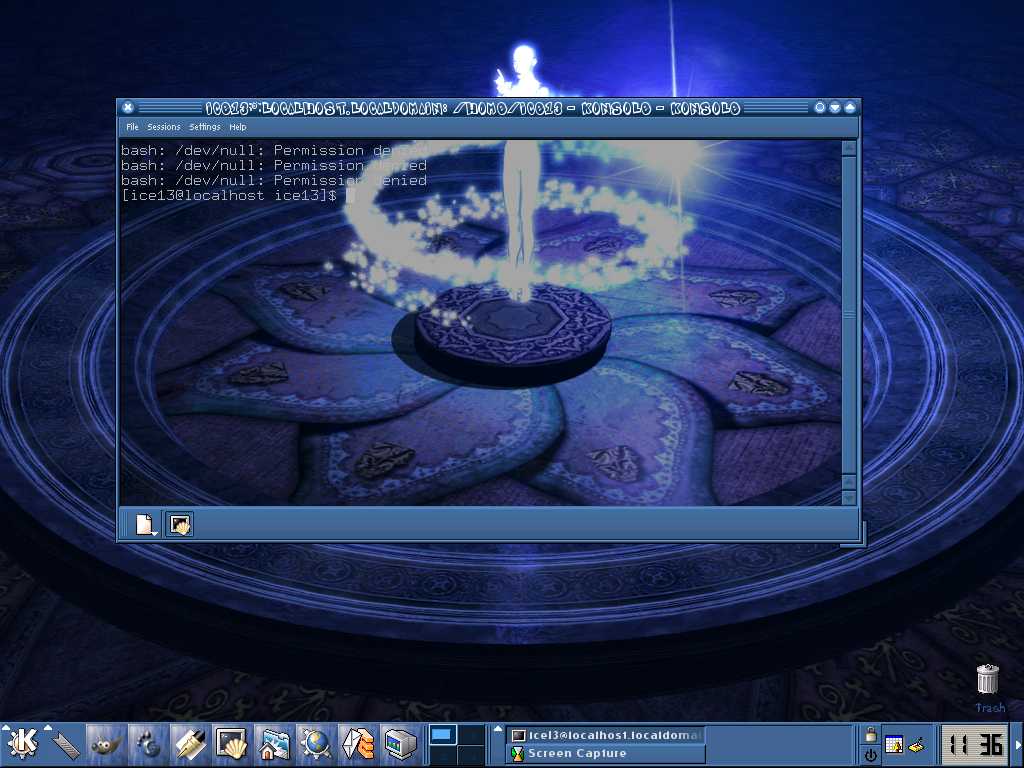Open the terminal shell launcher in the panel

(x=232, y=744)
